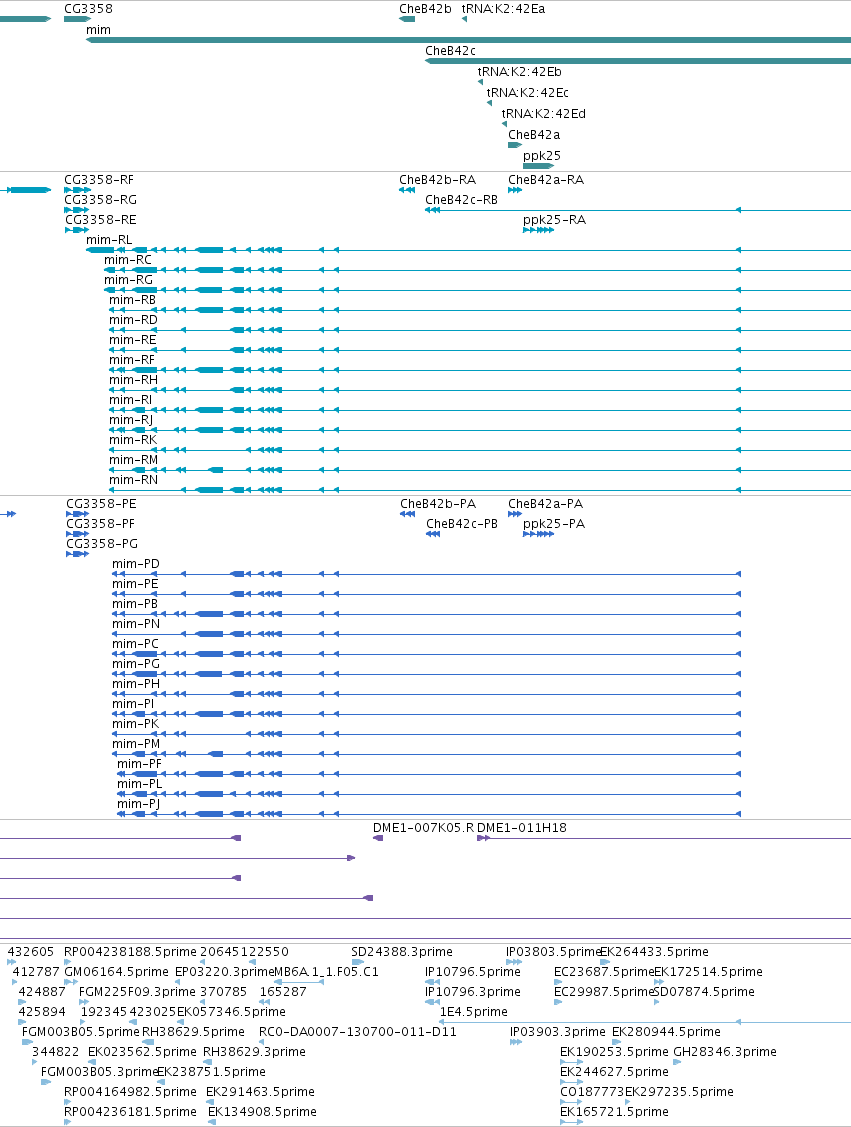
Task: Select the CheB42c-PB protein label
Action: 462,524
